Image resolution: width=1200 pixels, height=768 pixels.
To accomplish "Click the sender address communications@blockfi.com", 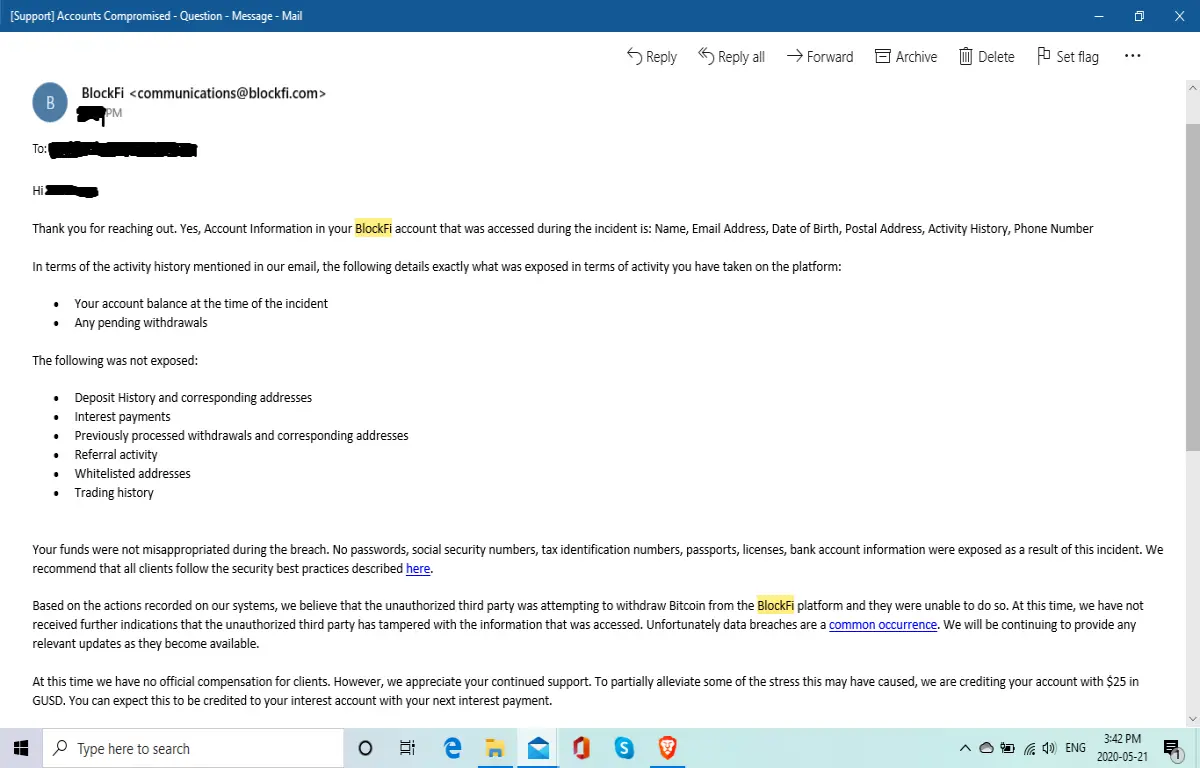I will (228, 93).
